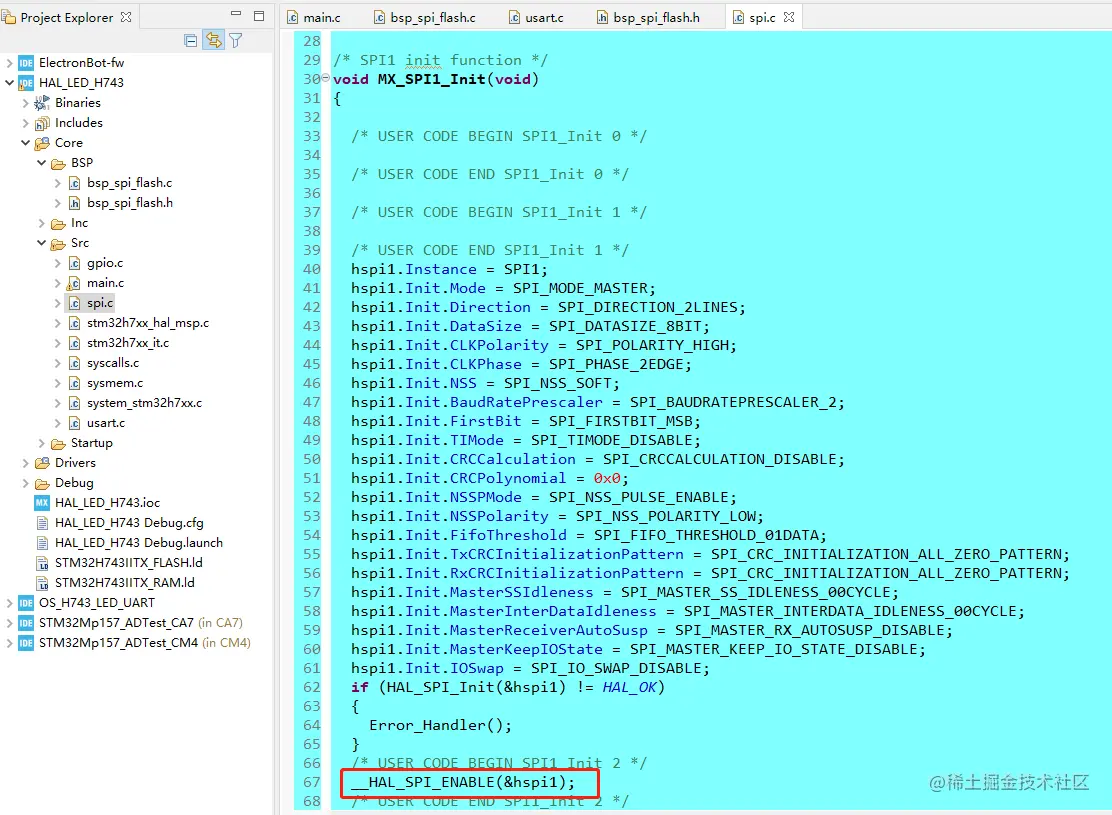Maximize the Project Explorer view
Viewport: 1112px width, 815px height.
259,16
